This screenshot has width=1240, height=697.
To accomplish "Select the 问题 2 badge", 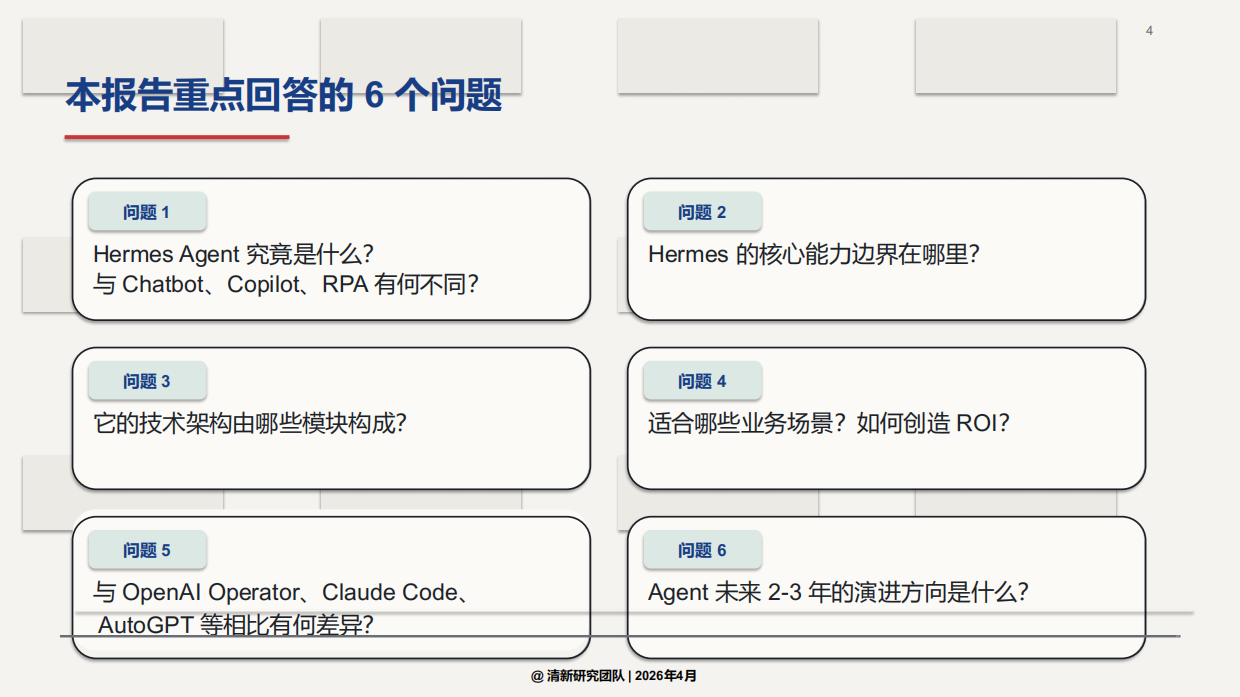I will coord(703,211).
